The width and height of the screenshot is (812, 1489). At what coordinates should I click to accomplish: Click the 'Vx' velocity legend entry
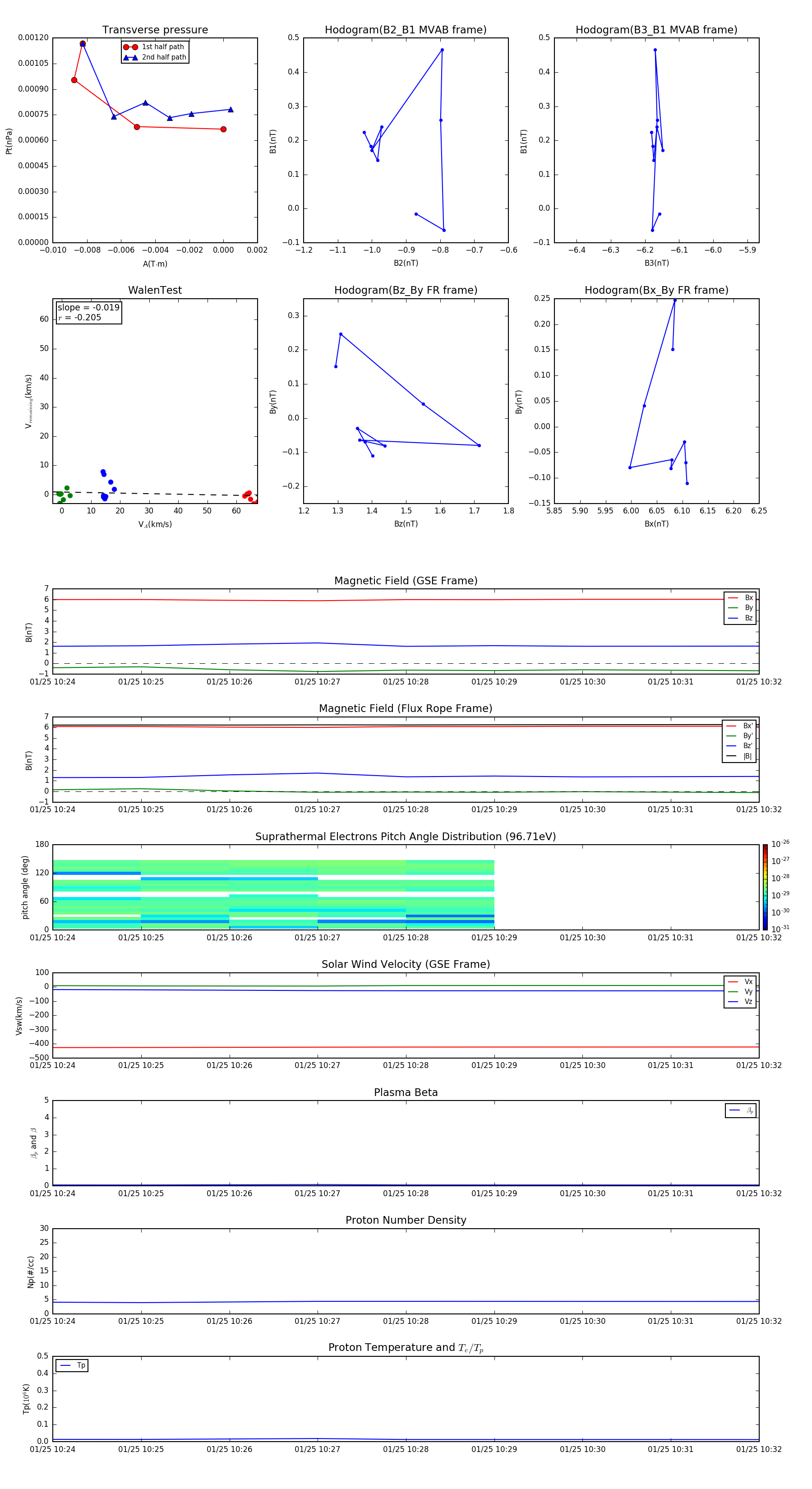click(740, 981)
